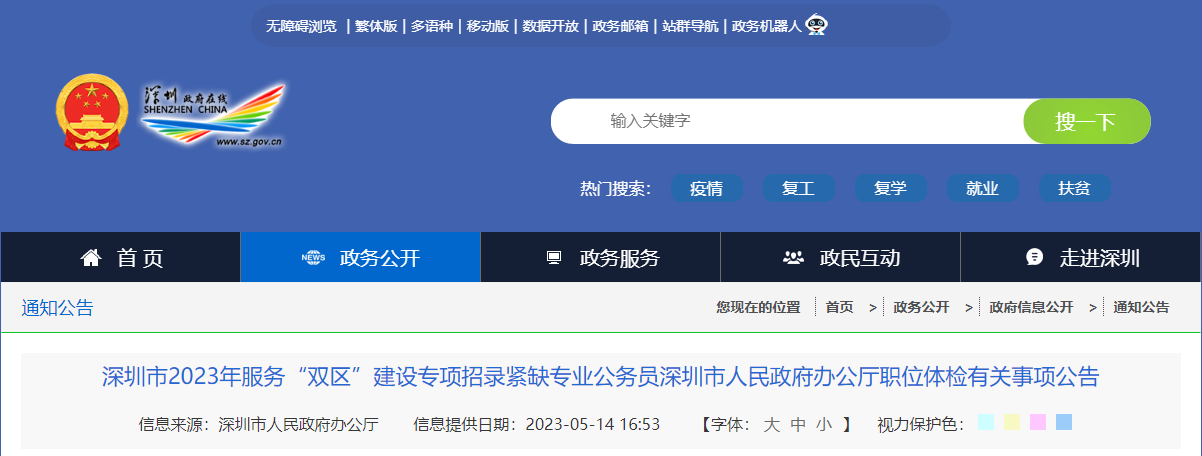This screenshot has height=456, width=1202.
Task: Click the 疫情 hot search tag
Action: pos(706,188)
